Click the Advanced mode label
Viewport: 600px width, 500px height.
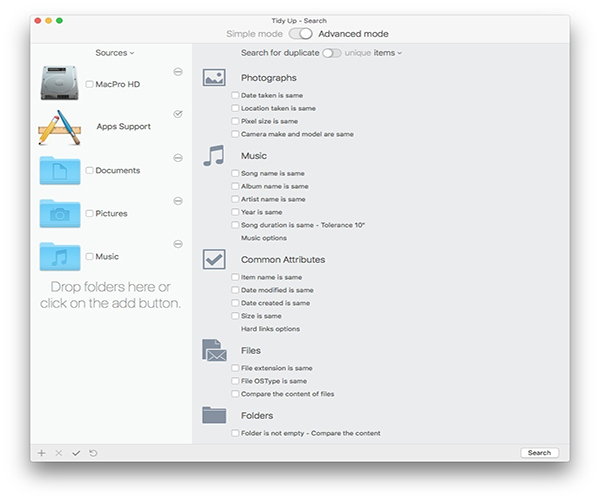[x=353, y=34]
